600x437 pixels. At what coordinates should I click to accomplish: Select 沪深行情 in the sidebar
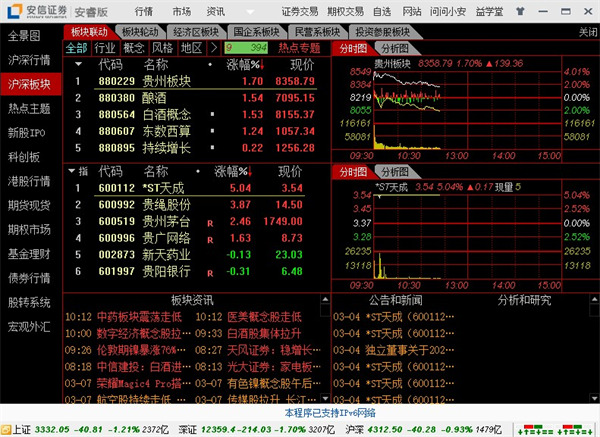coord(29,60)
